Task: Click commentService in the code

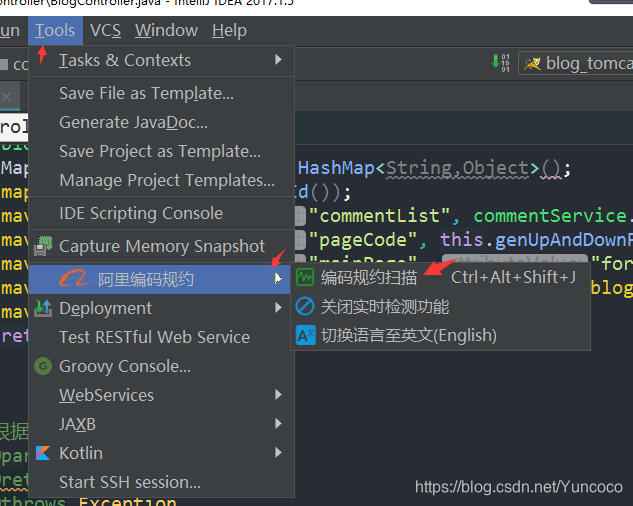Action: pos(550,216)
